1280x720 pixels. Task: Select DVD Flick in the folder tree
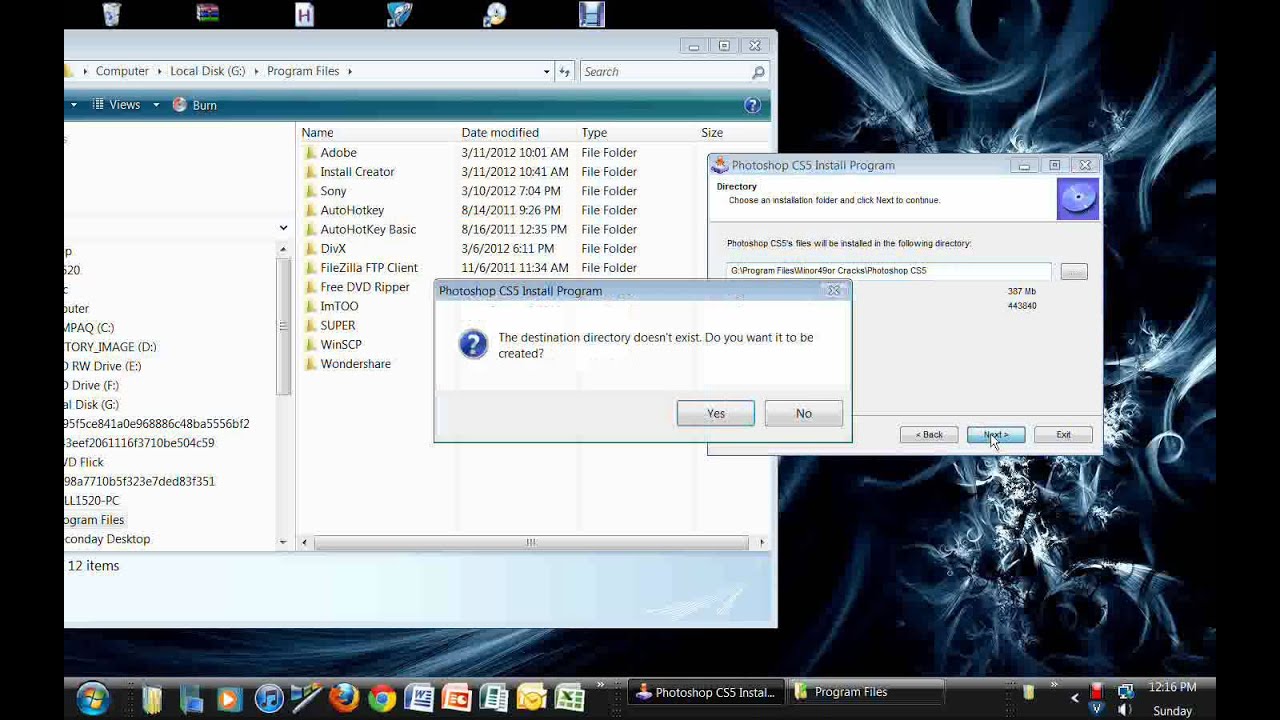pos(84,462)
